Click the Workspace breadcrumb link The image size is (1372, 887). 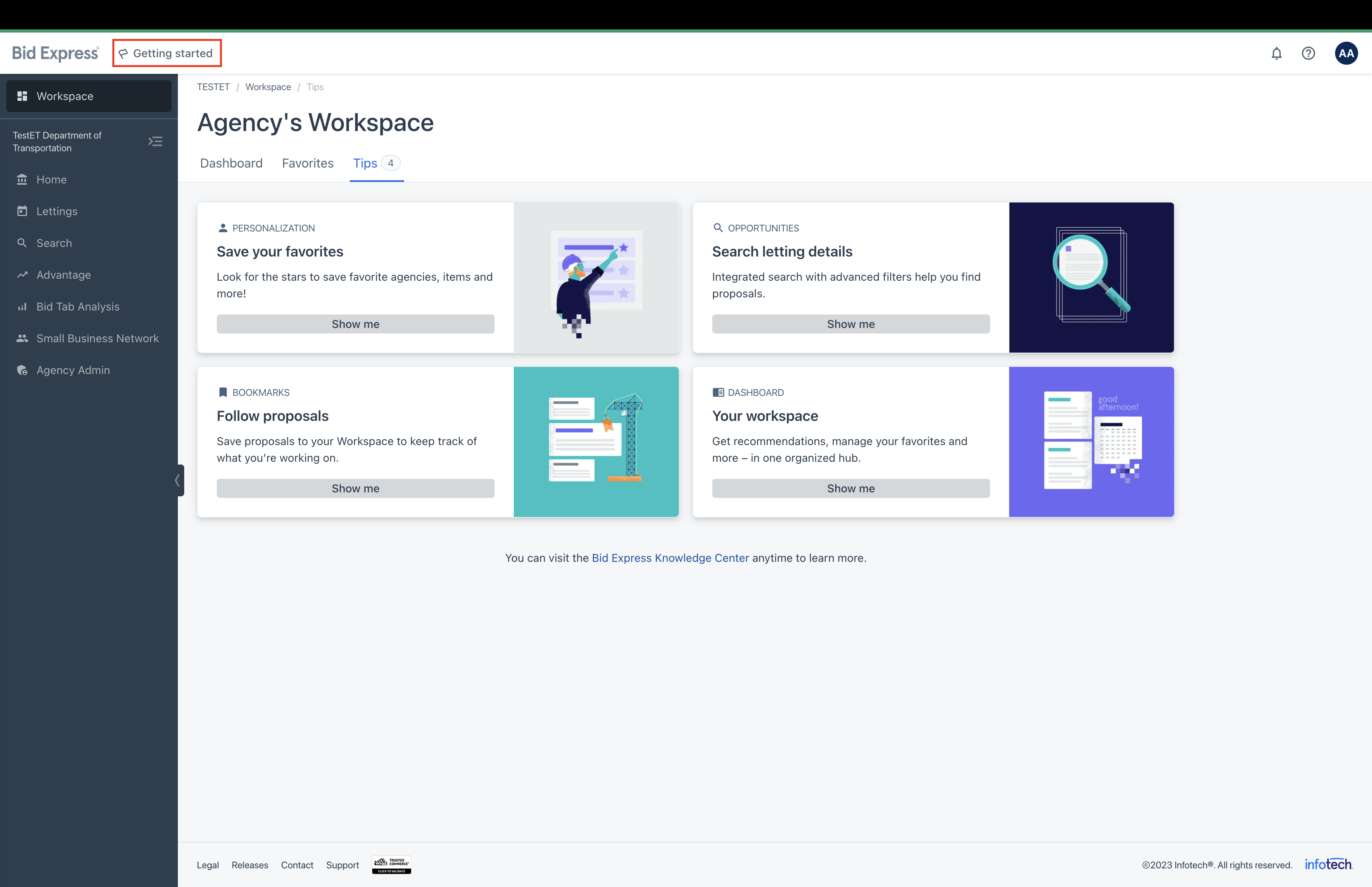[268, 87]
